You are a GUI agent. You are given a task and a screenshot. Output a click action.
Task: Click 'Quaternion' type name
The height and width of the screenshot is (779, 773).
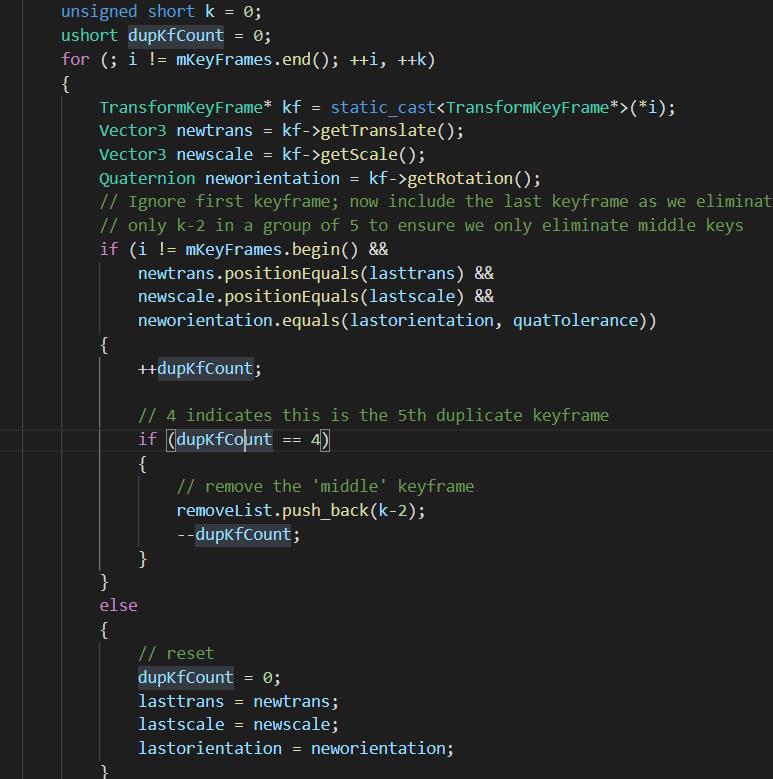click(147, 178)
